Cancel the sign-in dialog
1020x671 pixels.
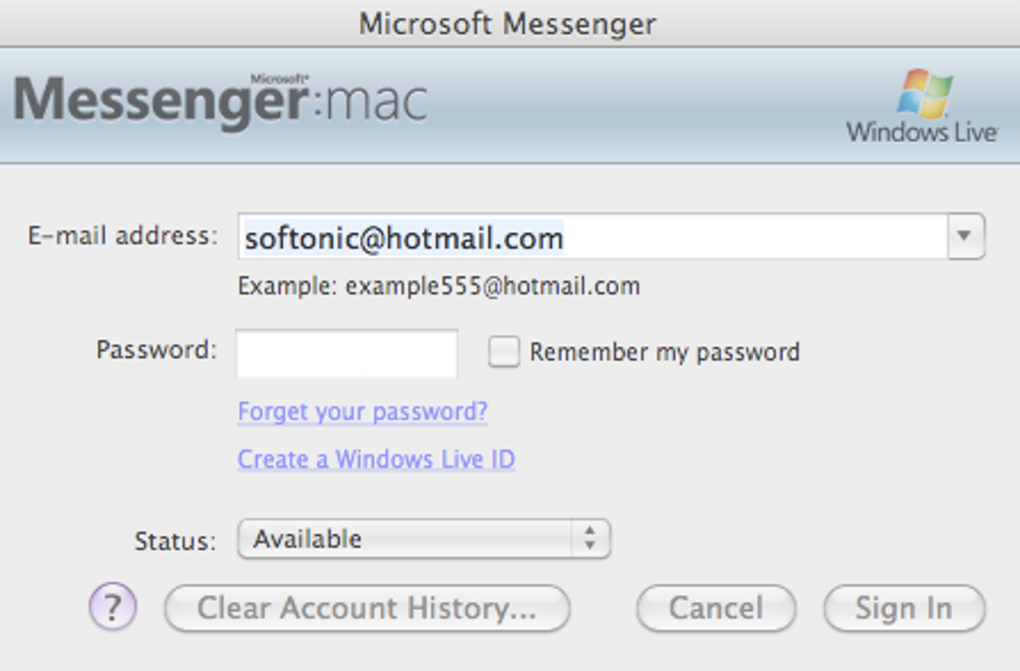pos(716,608)
